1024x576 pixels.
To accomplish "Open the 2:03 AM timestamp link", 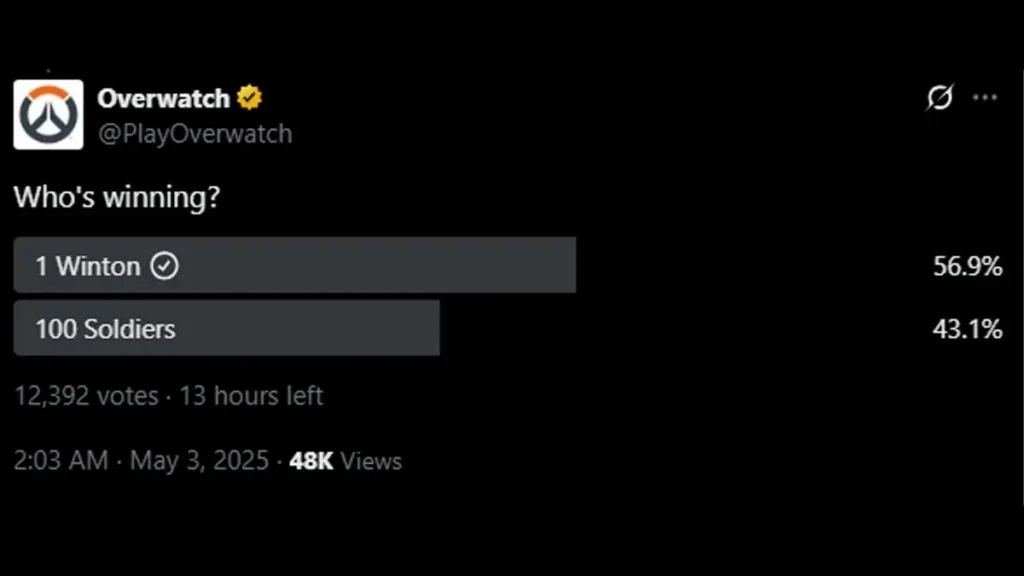I will [x=61, y=460].
